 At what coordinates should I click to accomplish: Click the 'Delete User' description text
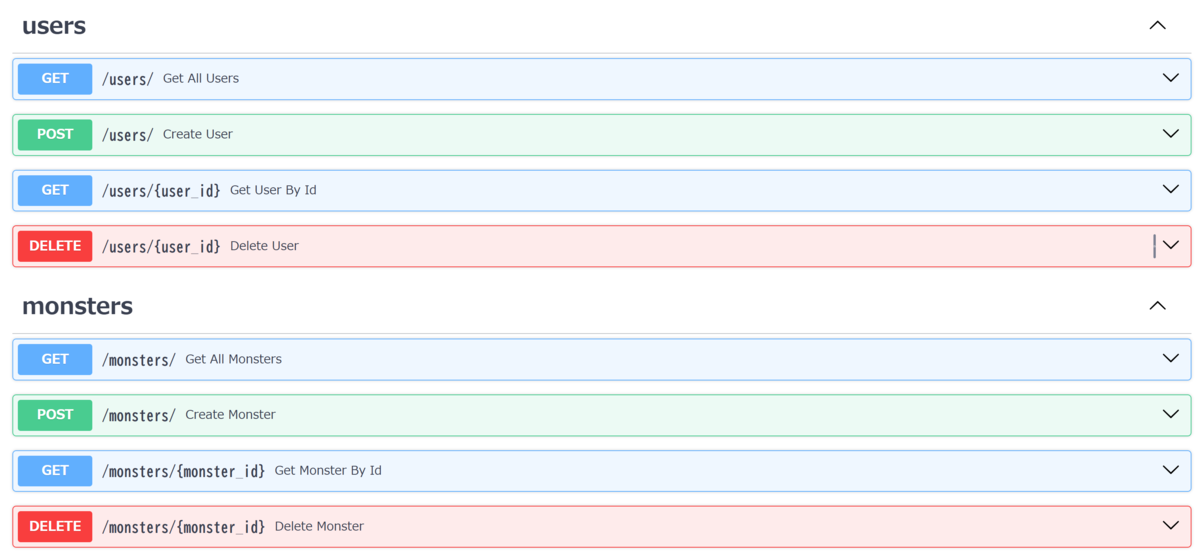[264, 246]
